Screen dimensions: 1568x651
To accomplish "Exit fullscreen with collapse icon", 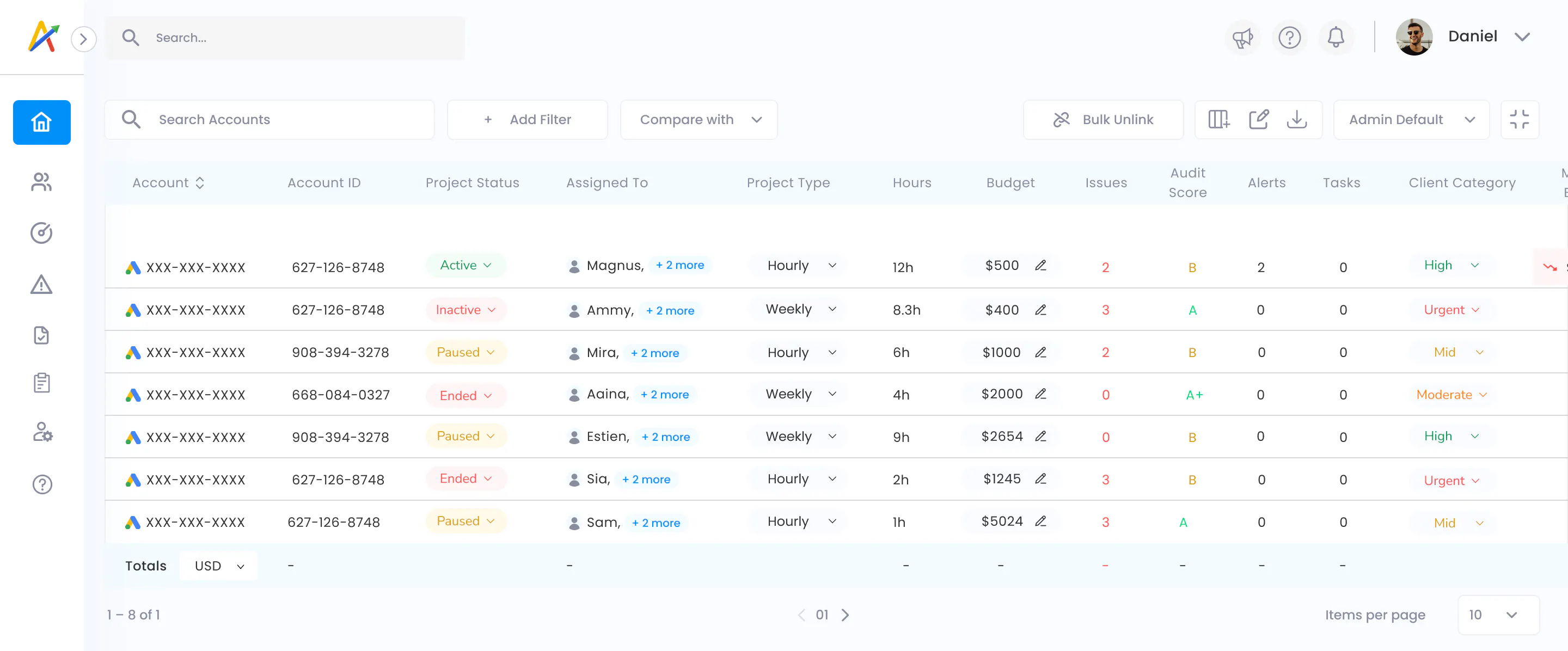I will pyautogui.click(x=1520, y=119).
